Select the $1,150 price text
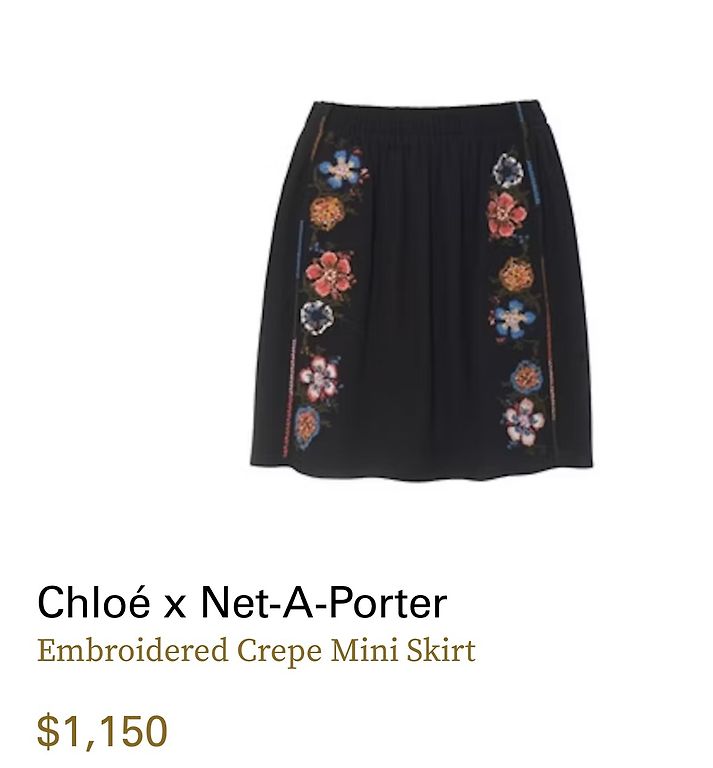 (x=102, y=732)
